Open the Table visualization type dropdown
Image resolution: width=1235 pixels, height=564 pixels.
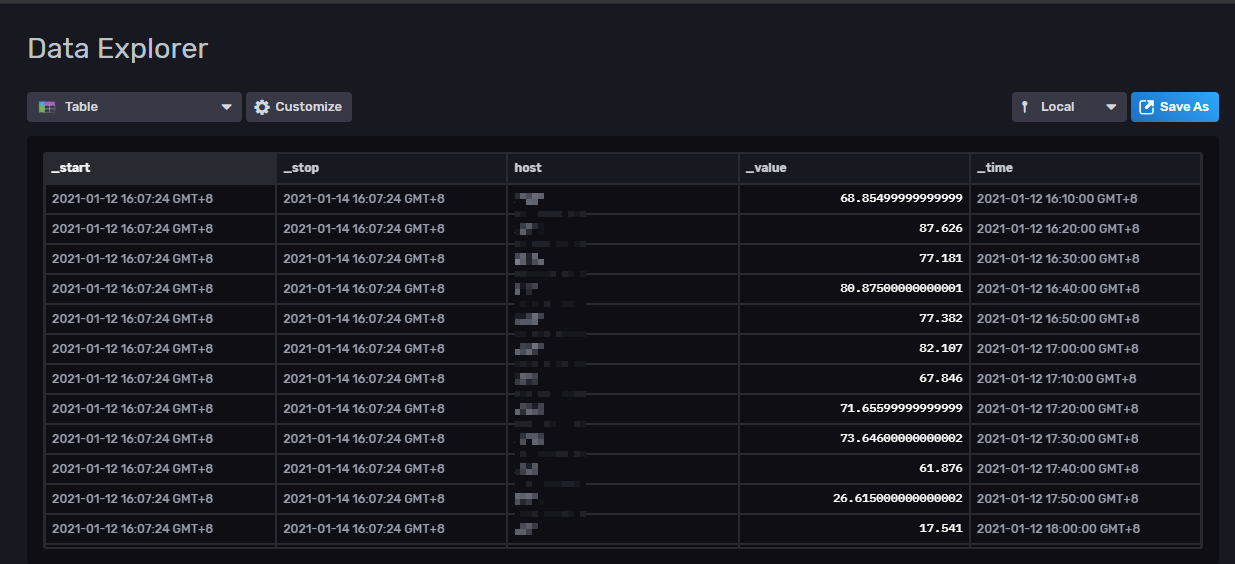[134, 107]
